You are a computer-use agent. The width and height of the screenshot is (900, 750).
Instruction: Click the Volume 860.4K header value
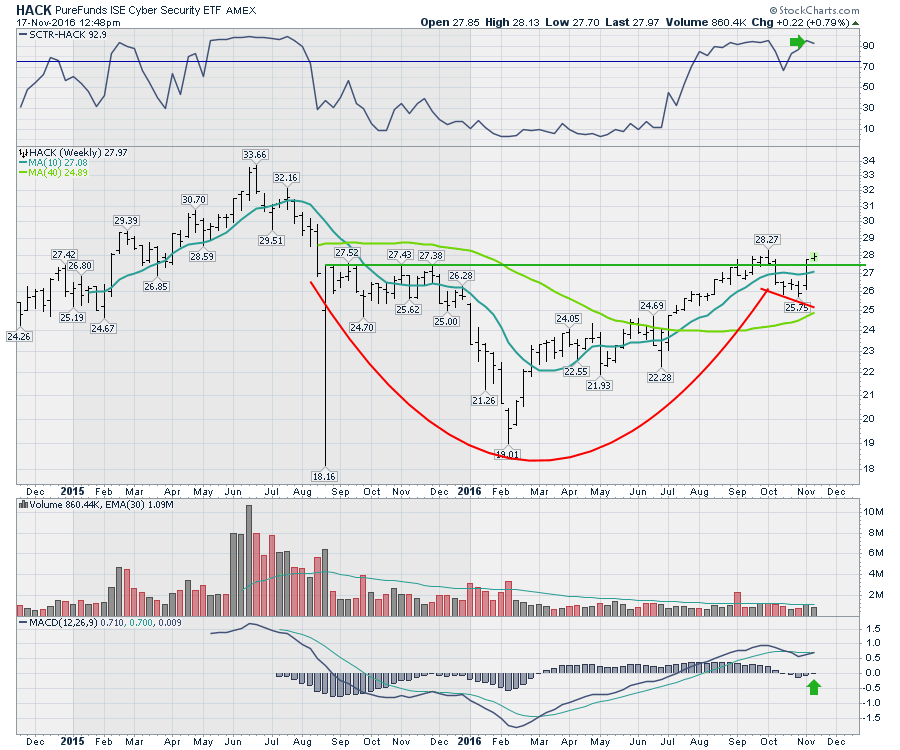(706, 22)
